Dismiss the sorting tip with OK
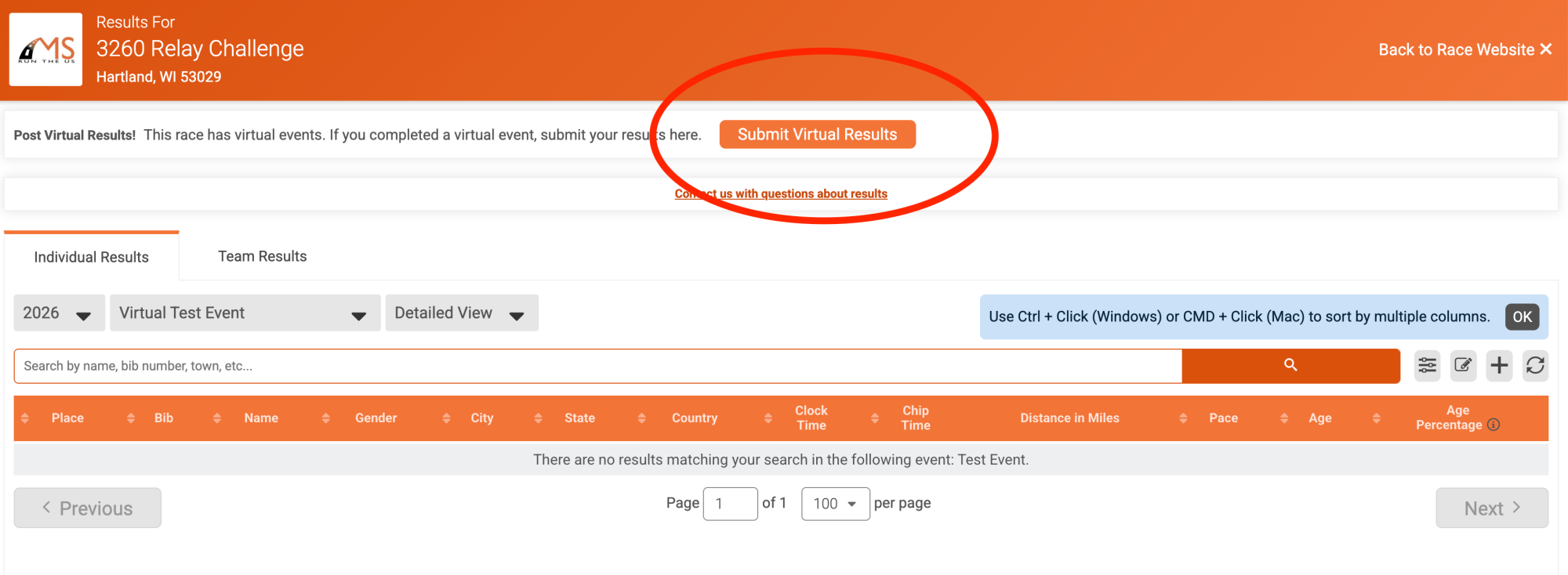Screen dimensions: 1568x575 tap(1522, 316)
